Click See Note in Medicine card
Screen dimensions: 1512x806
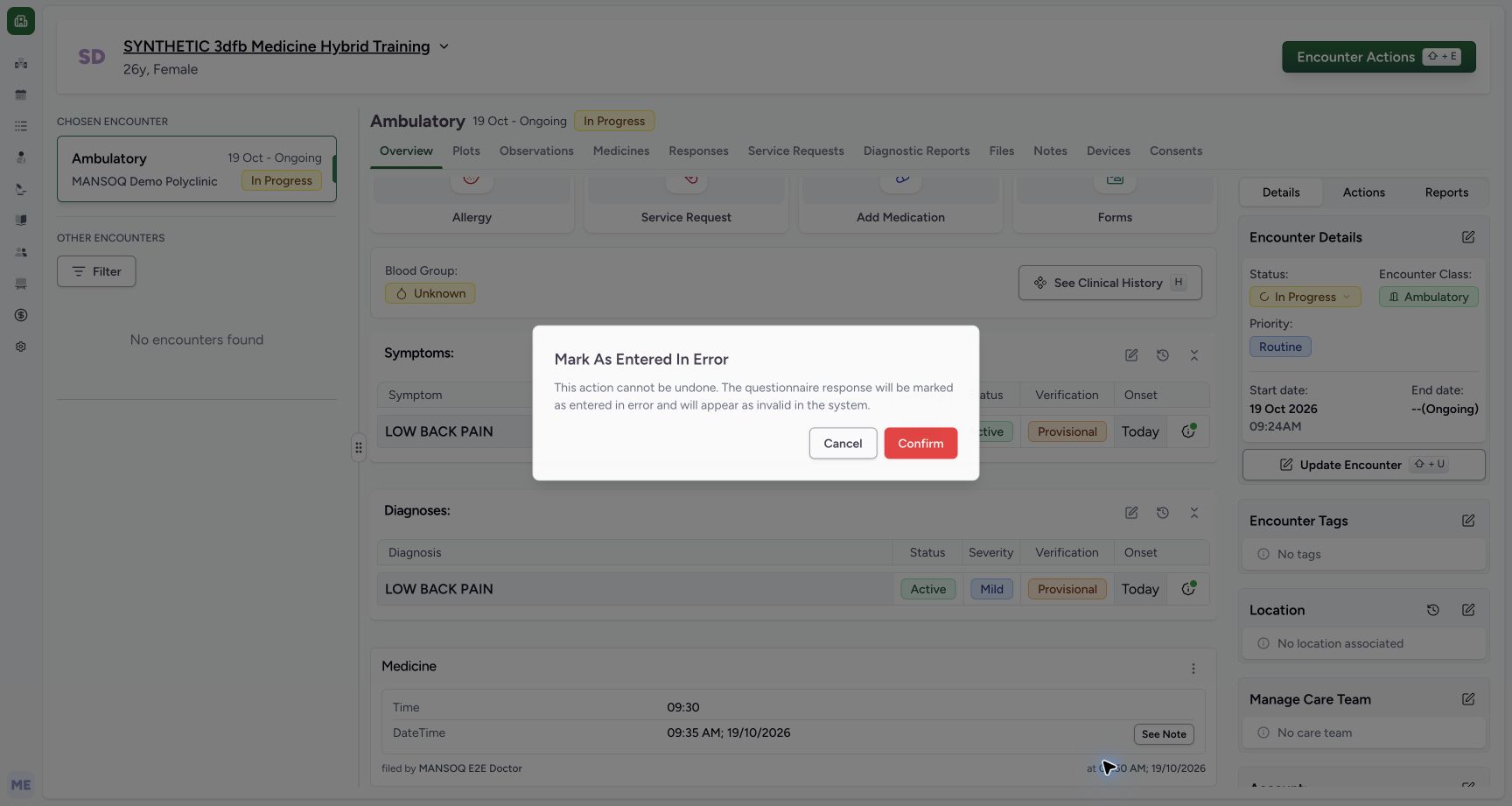click(x=1164, y=734)
